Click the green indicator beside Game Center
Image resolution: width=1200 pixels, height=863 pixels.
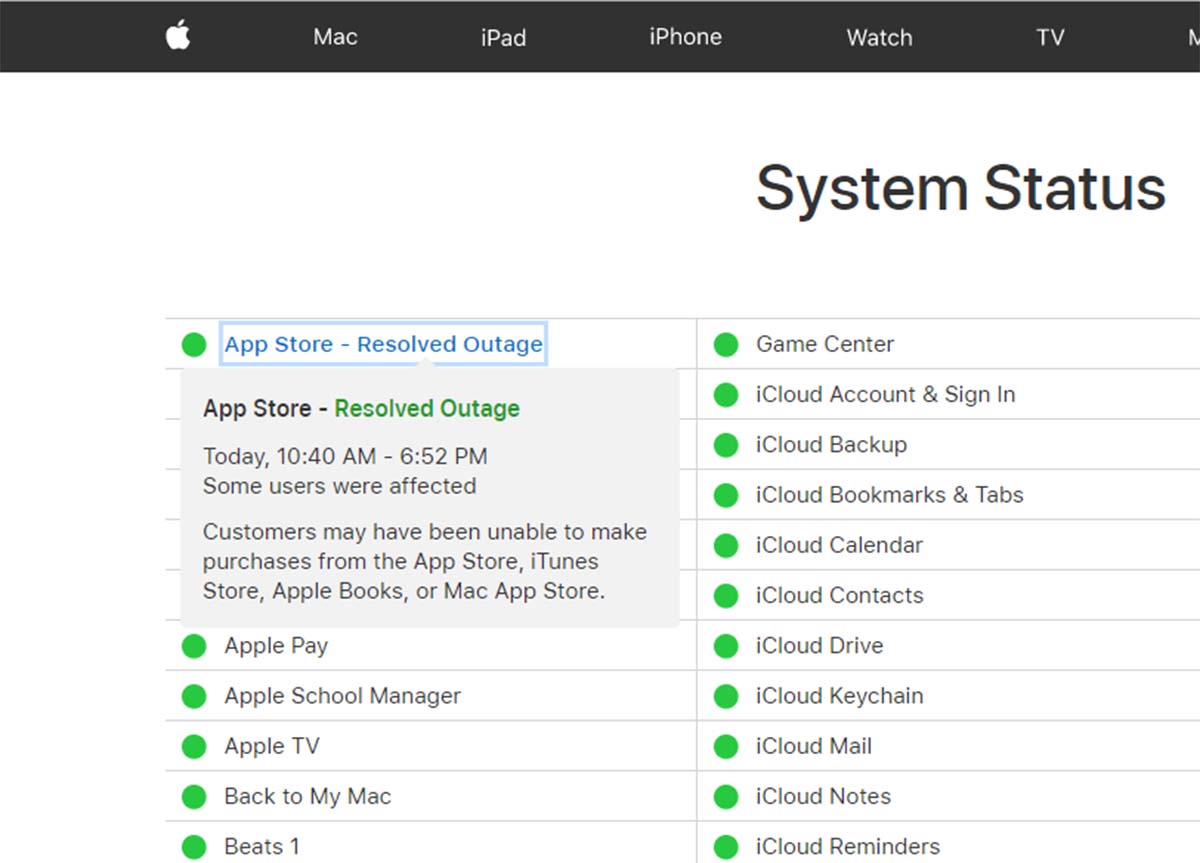coord(726,345)
